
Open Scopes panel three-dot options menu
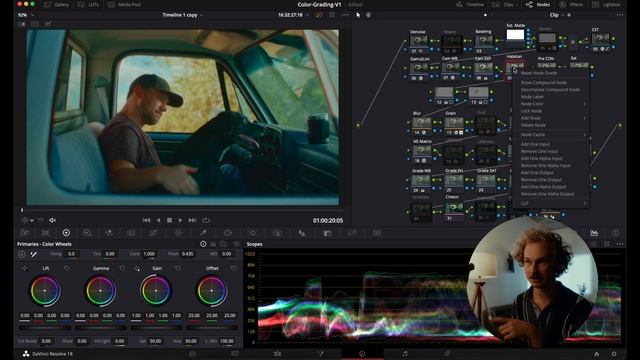pos(620,244)
